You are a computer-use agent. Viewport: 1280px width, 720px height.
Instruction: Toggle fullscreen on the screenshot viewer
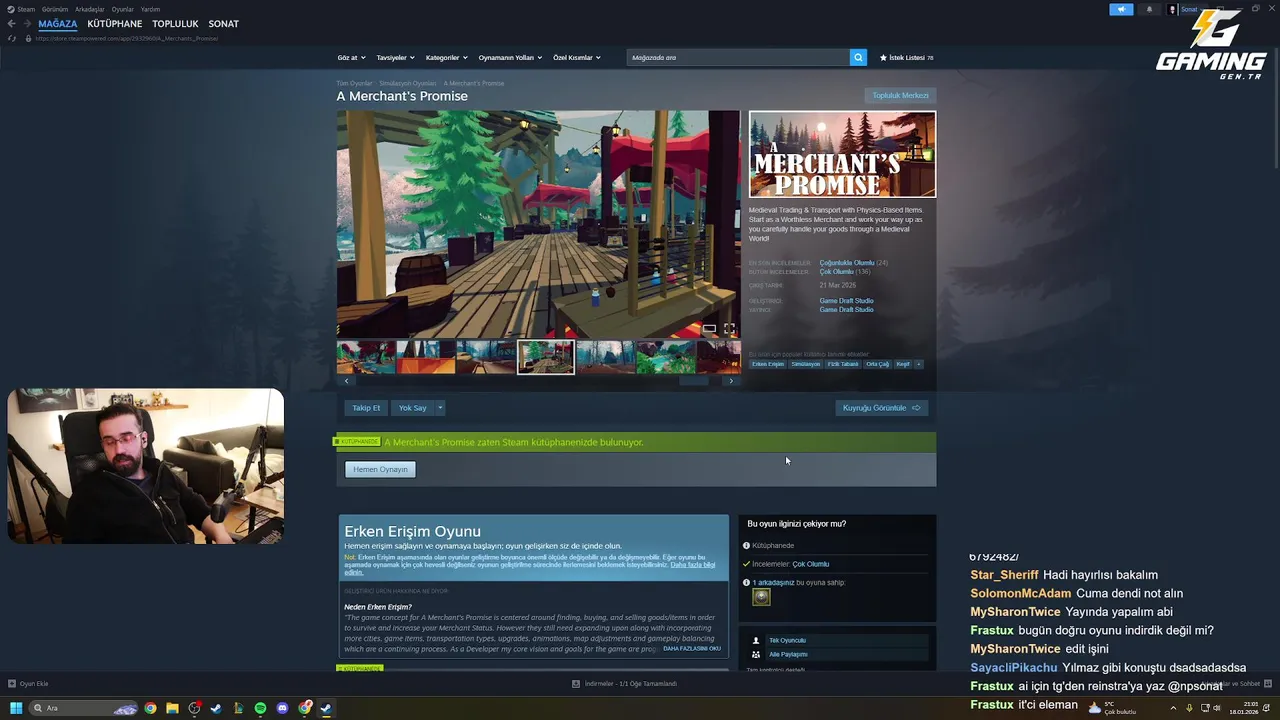pyautogui.click(x=729, y=329)
